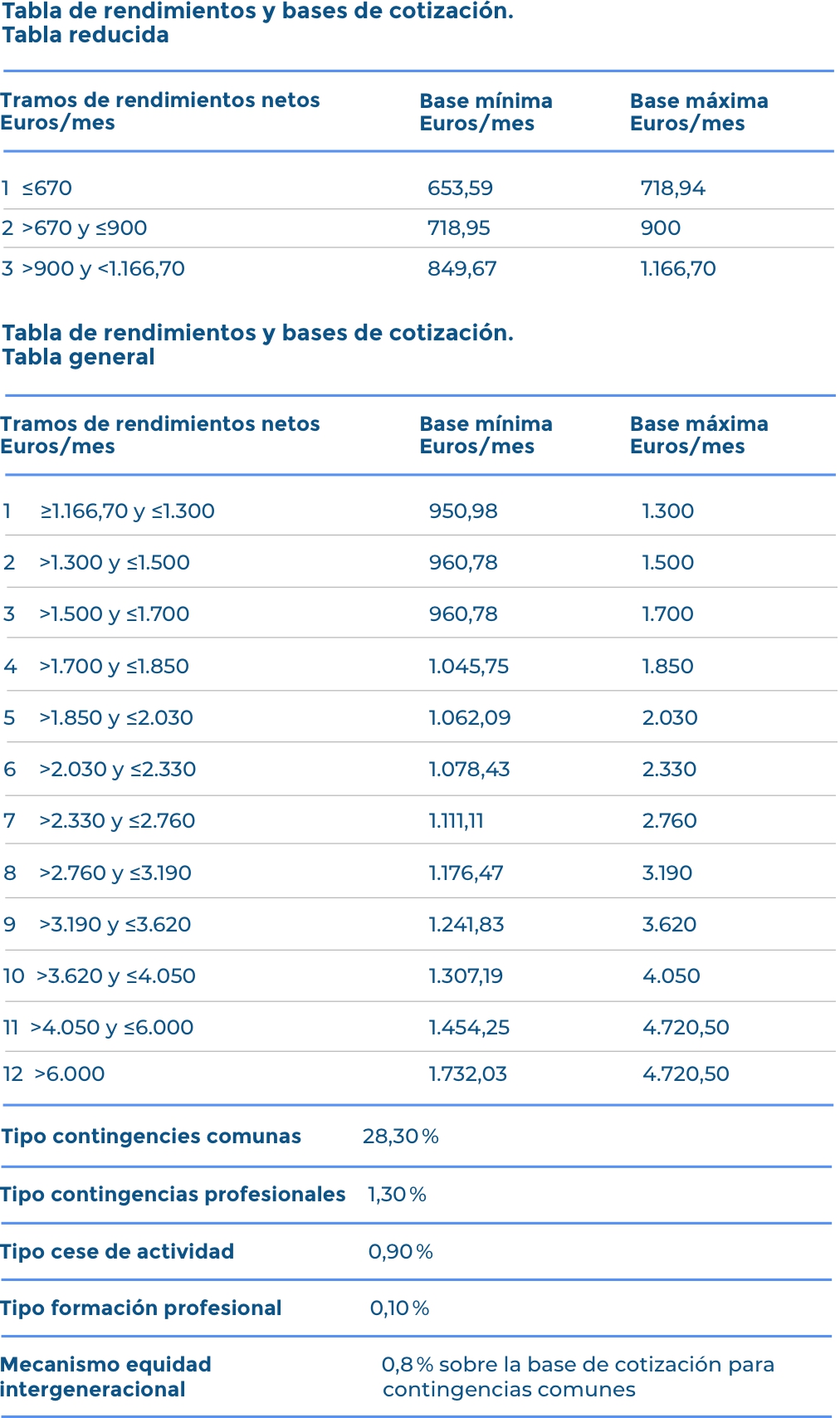Click base mínima value 1.062,09
Viewport: 840px width, 1418px height.
(470, 718)
